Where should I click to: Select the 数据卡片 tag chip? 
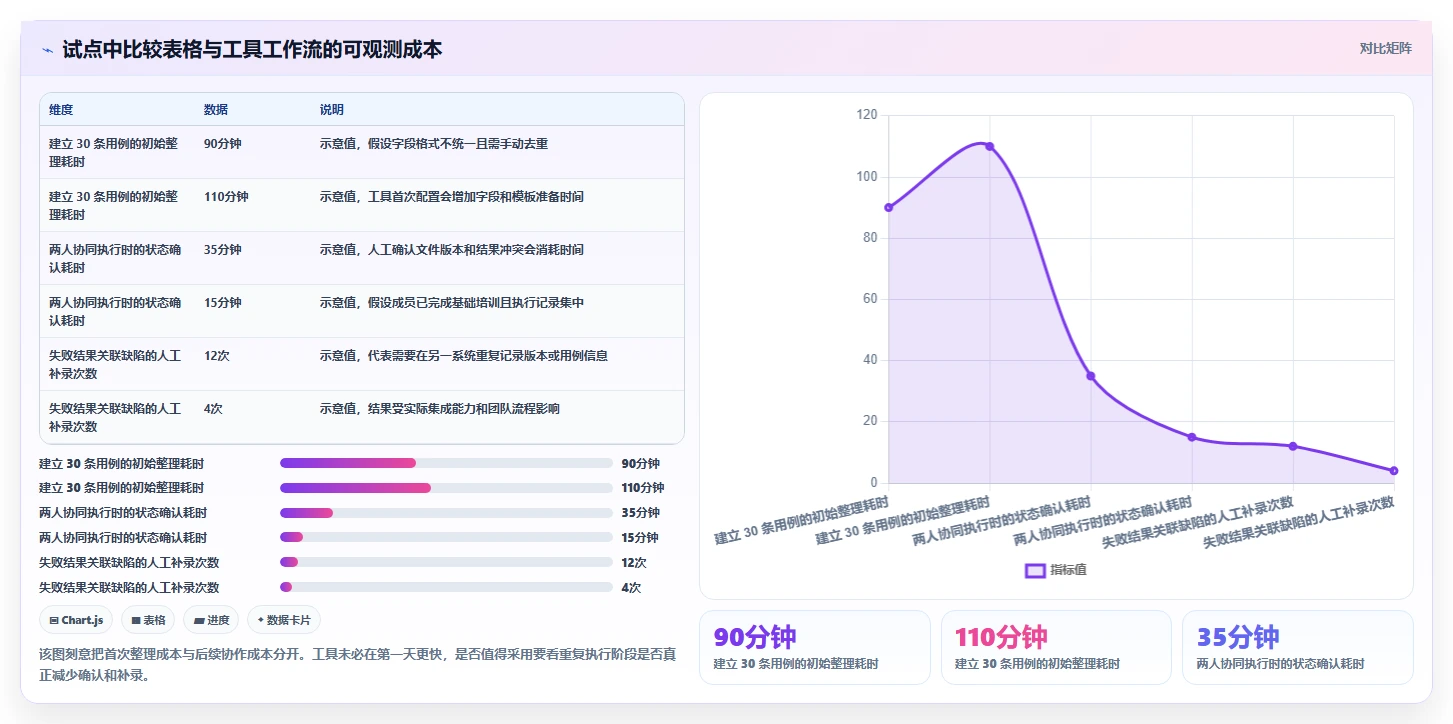coord(284,620)
